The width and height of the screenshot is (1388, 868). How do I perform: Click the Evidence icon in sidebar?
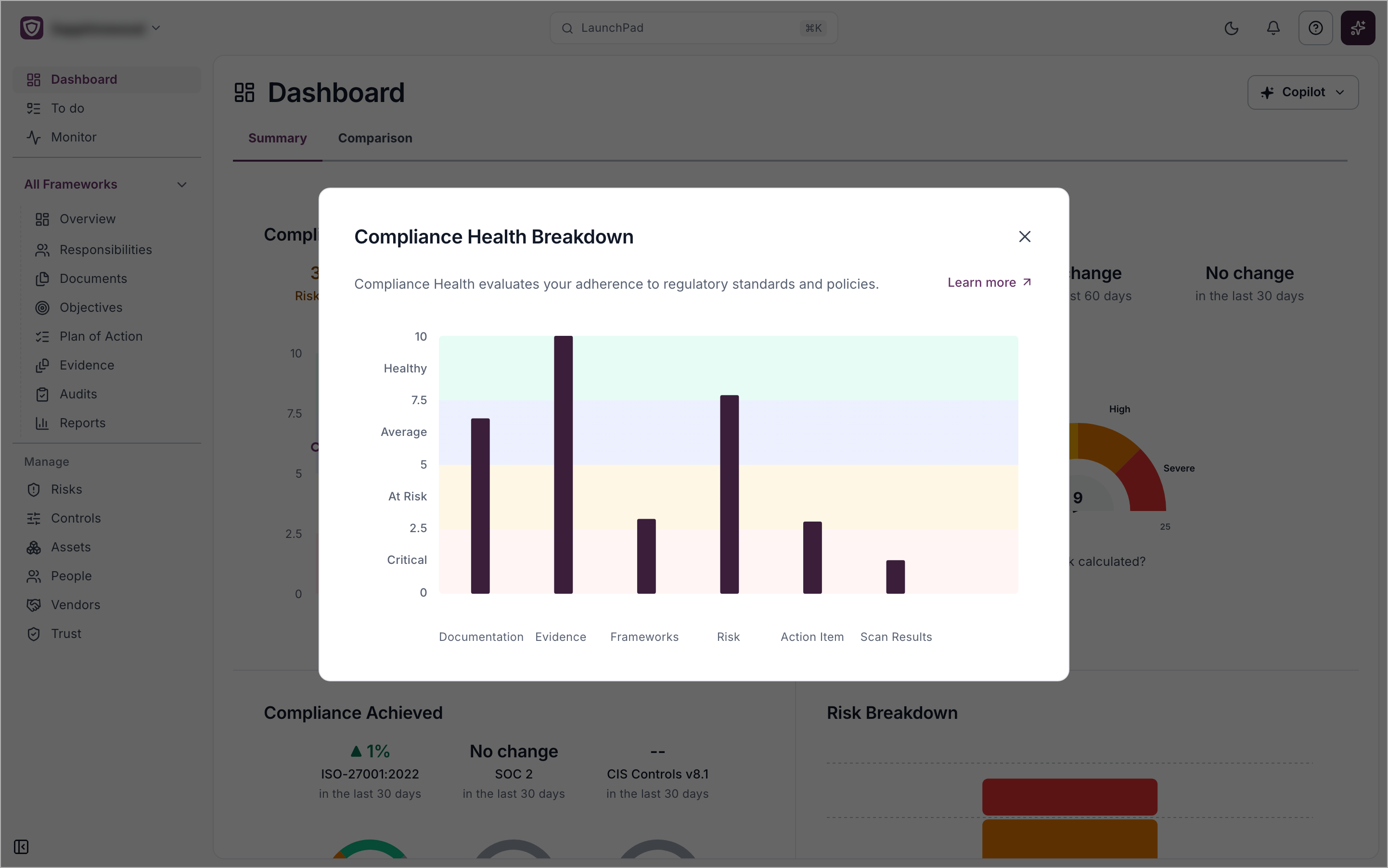coord(42,365)
